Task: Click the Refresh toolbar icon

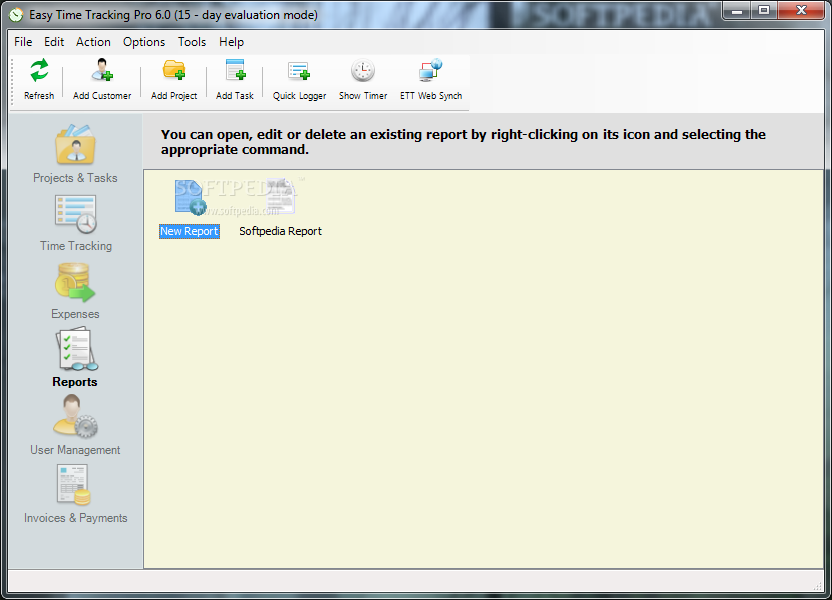Action: (39, 71)
